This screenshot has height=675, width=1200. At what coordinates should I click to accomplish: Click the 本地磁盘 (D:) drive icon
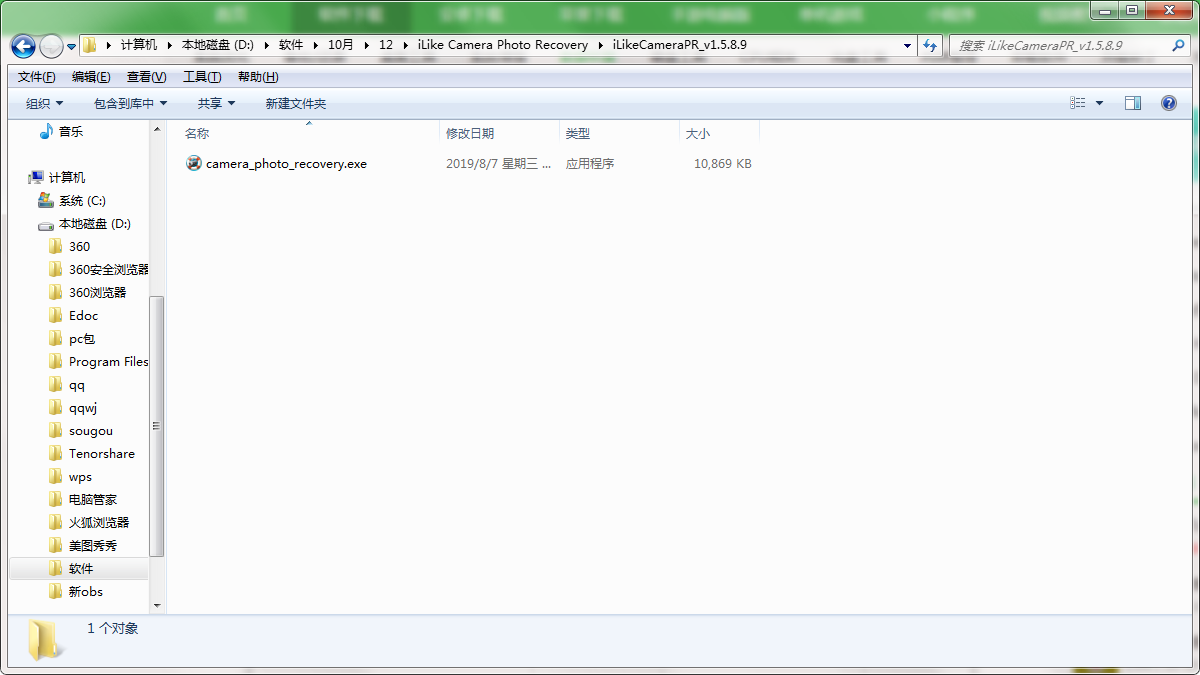click(46, 224)
